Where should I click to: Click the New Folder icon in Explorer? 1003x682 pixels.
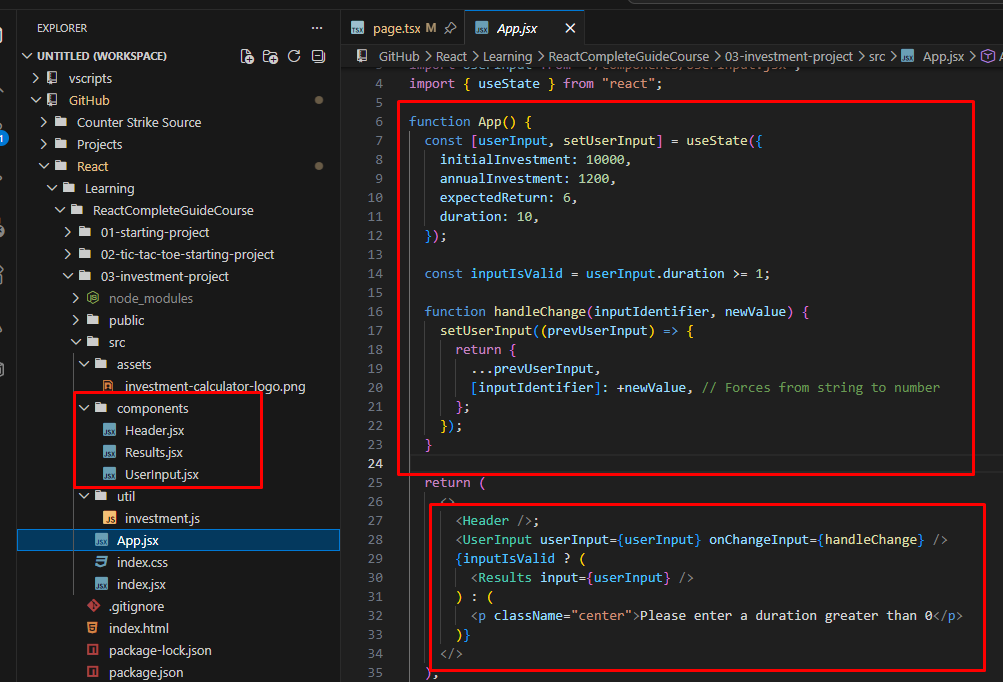270,56
